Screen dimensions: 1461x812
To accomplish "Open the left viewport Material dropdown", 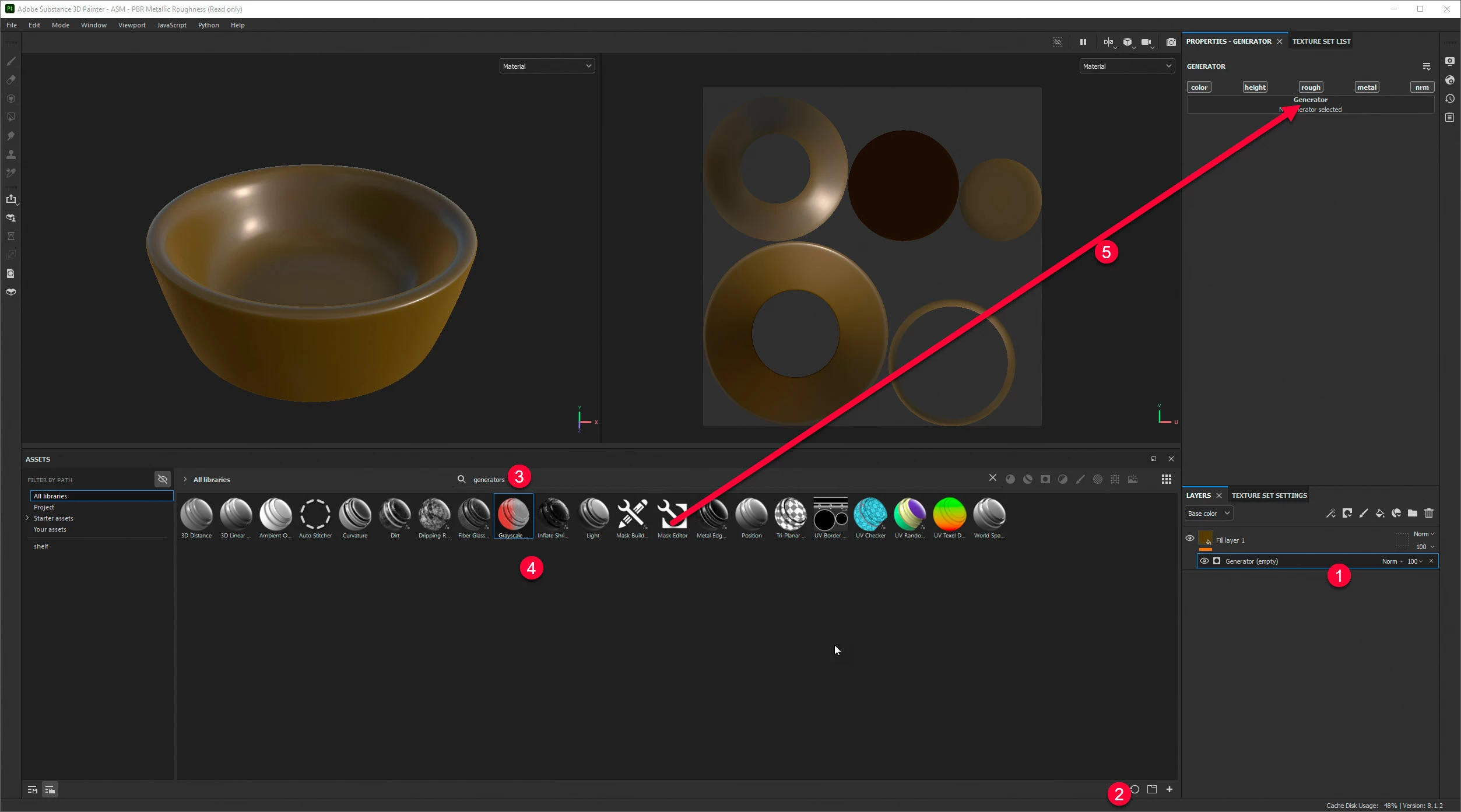I will tap(546, 66).
